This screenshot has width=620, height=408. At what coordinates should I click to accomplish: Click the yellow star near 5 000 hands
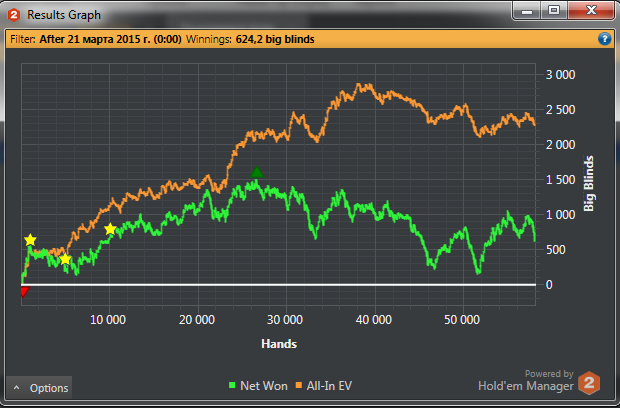(x=65, y=259)
